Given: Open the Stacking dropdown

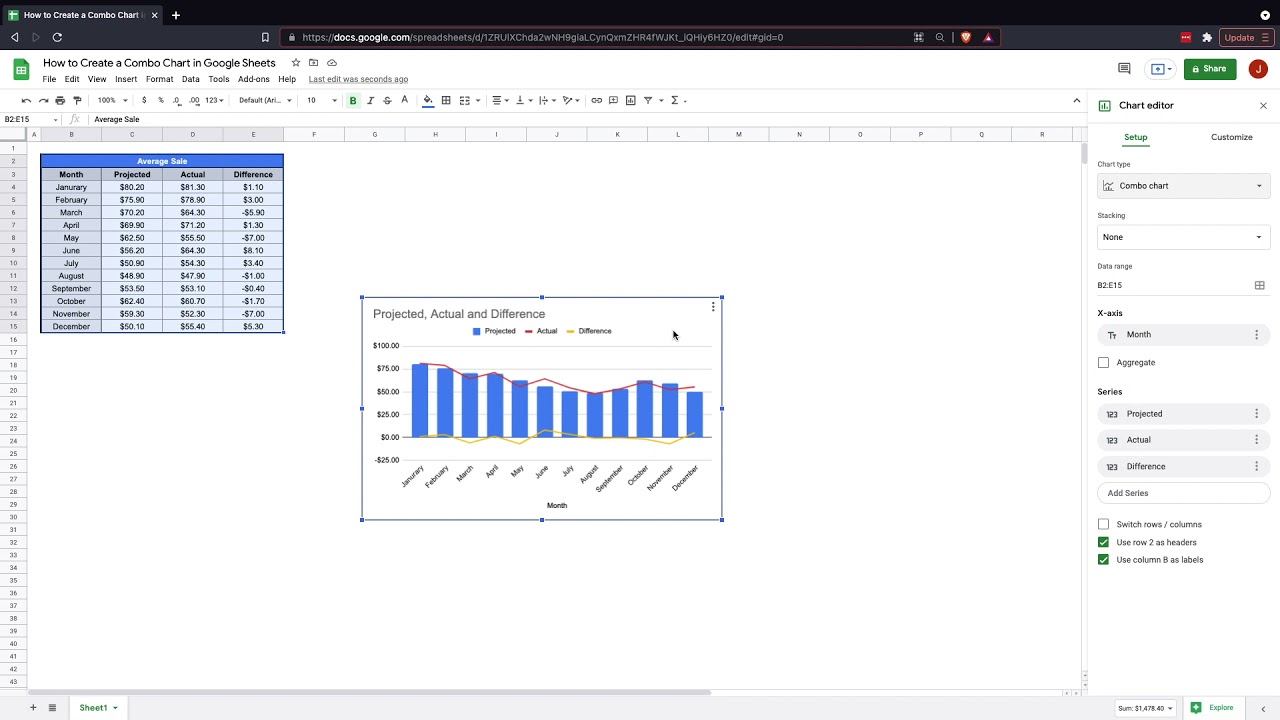Looking at the screenshot, I should coord(1183,237).
